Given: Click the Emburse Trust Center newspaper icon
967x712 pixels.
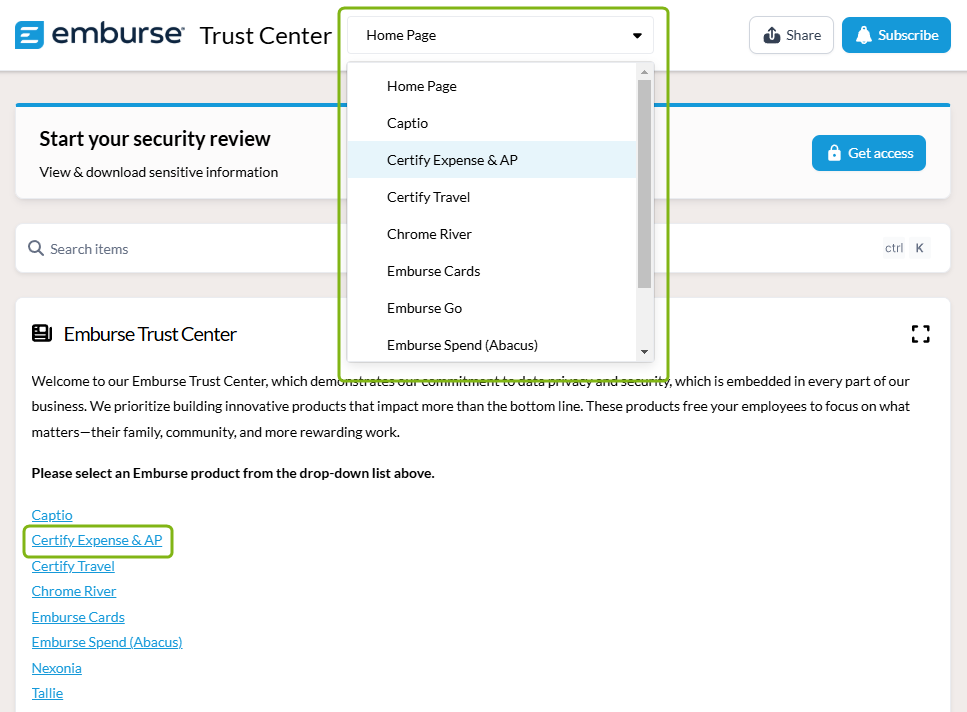Looking at the screenshot, I should pos(42,333).
